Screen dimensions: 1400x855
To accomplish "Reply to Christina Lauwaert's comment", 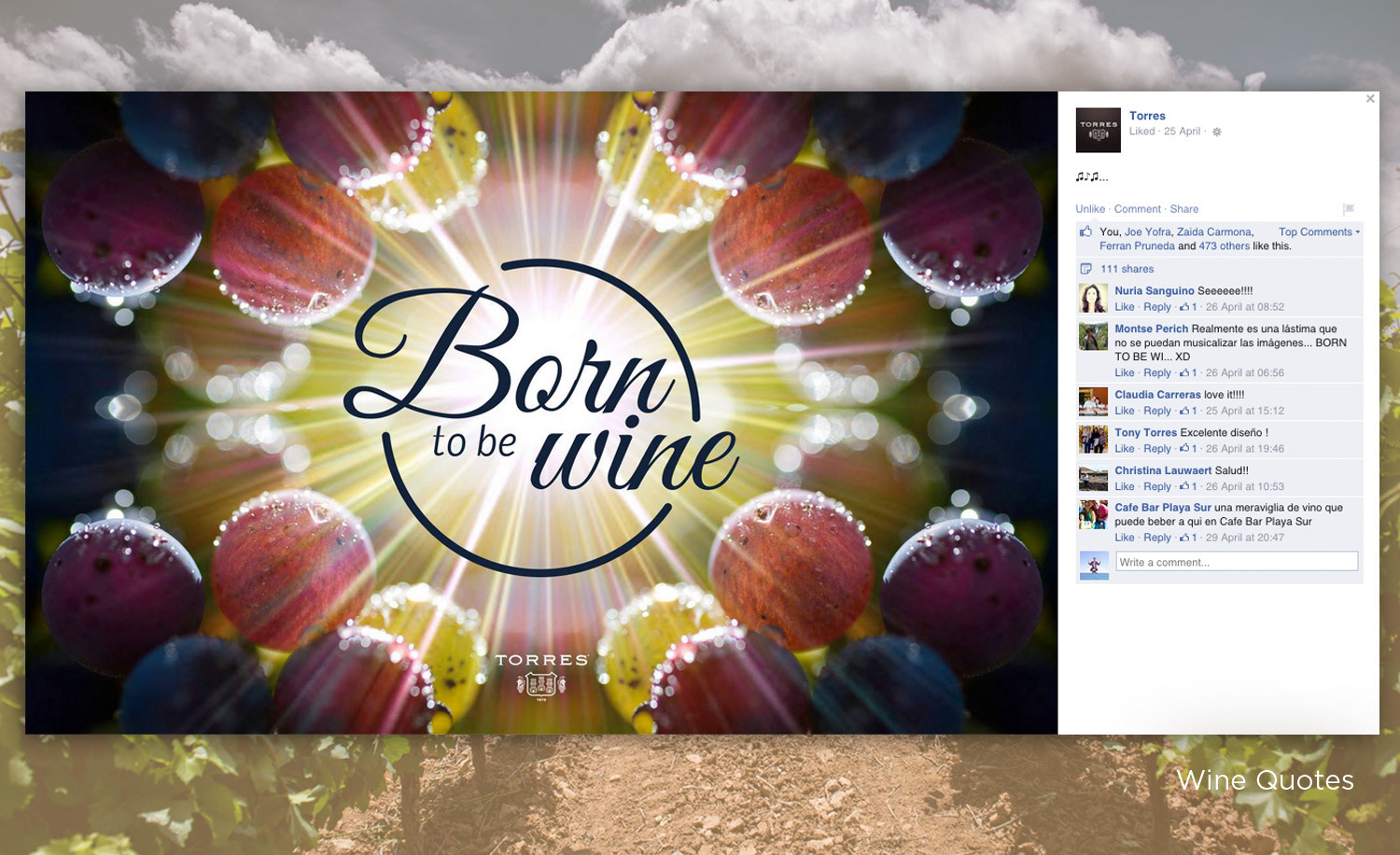I will (1157, 487).
